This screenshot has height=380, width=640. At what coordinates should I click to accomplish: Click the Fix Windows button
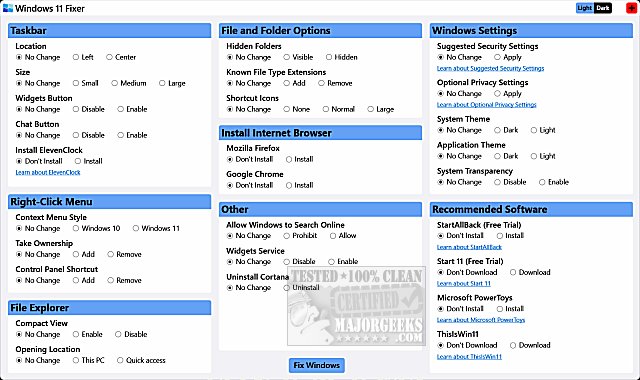[316, 365]
